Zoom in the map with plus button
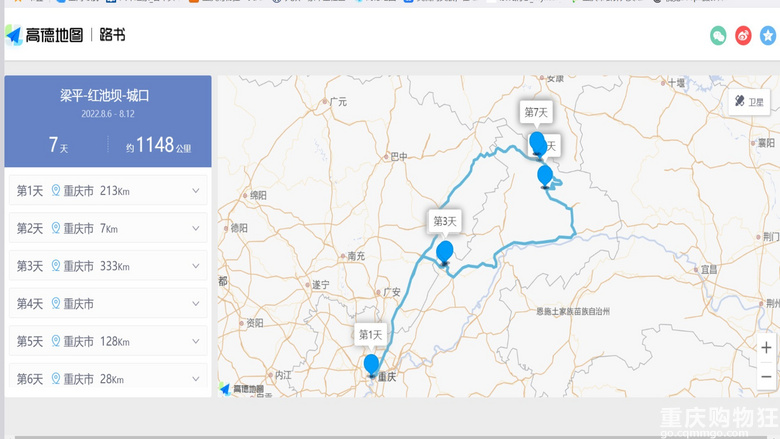This screenshot has width=780, height=439. [766, 348]
